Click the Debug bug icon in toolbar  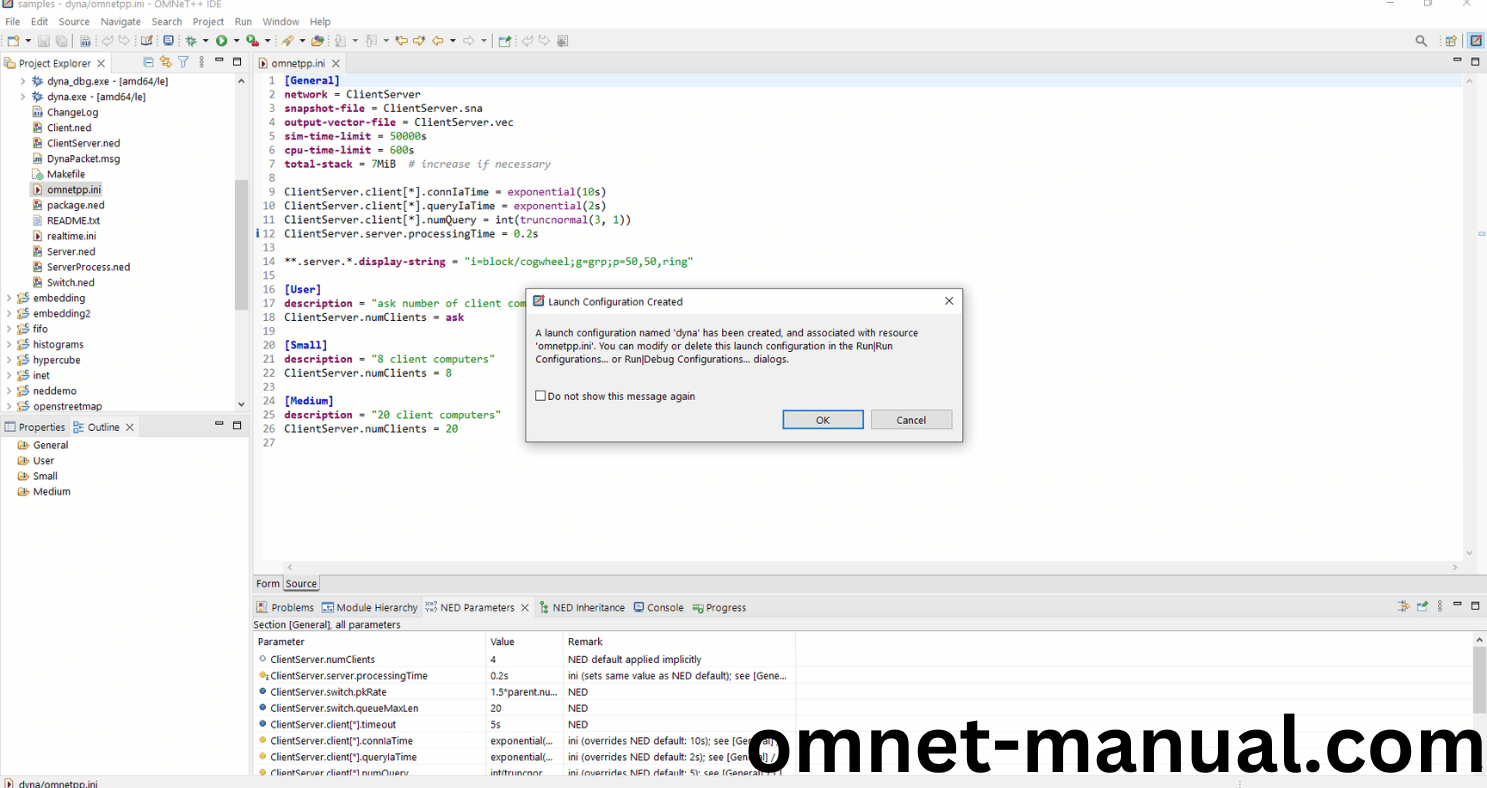pos(191,41)
